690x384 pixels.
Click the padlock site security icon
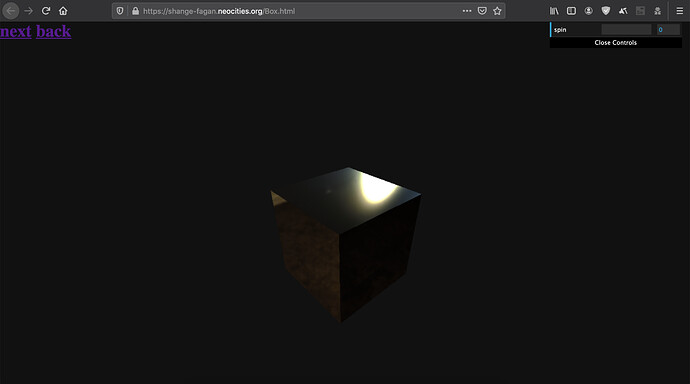[135, 11]
